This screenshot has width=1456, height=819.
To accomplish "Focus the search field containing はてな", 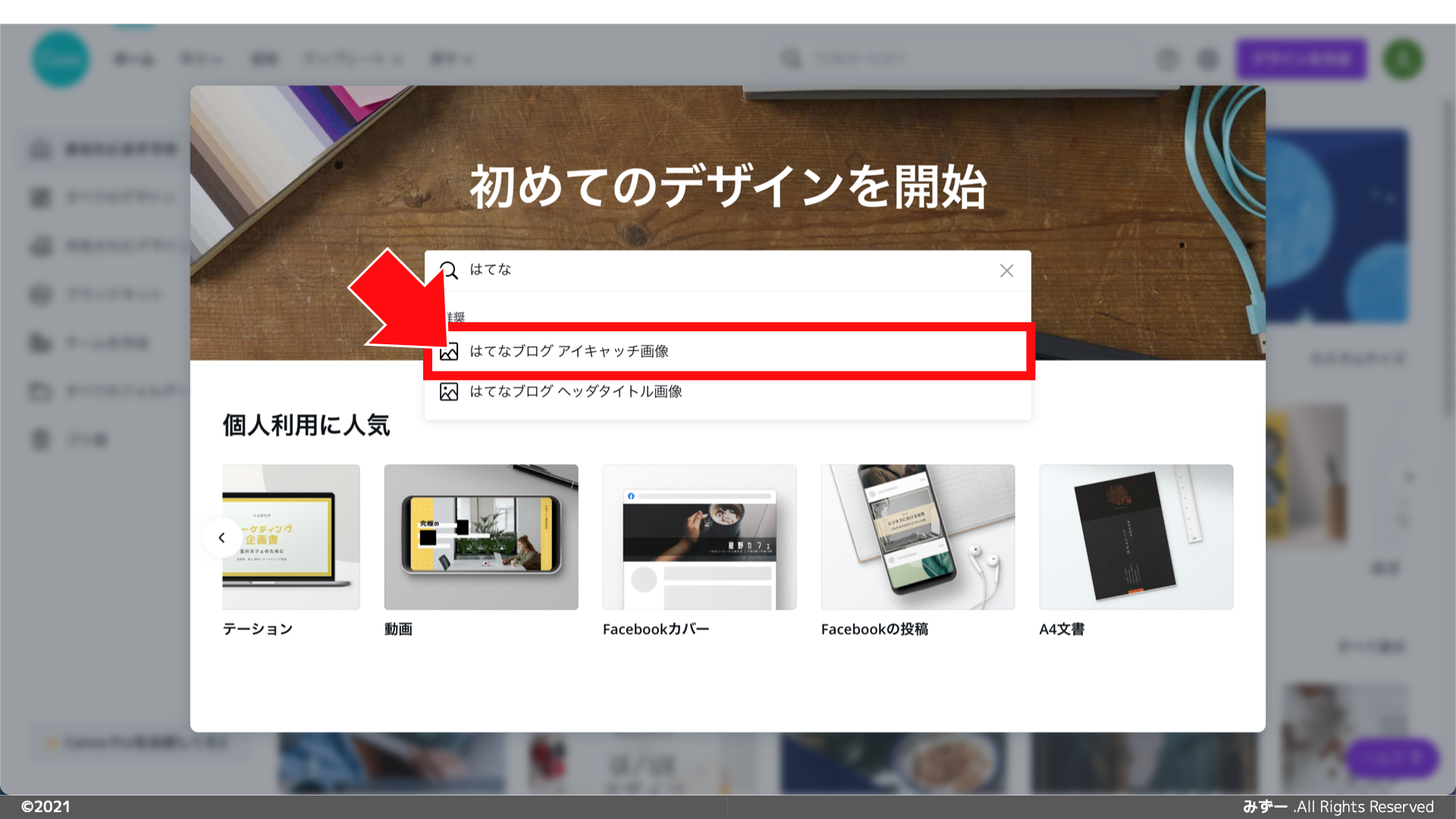I will click(x=727, y=271).
